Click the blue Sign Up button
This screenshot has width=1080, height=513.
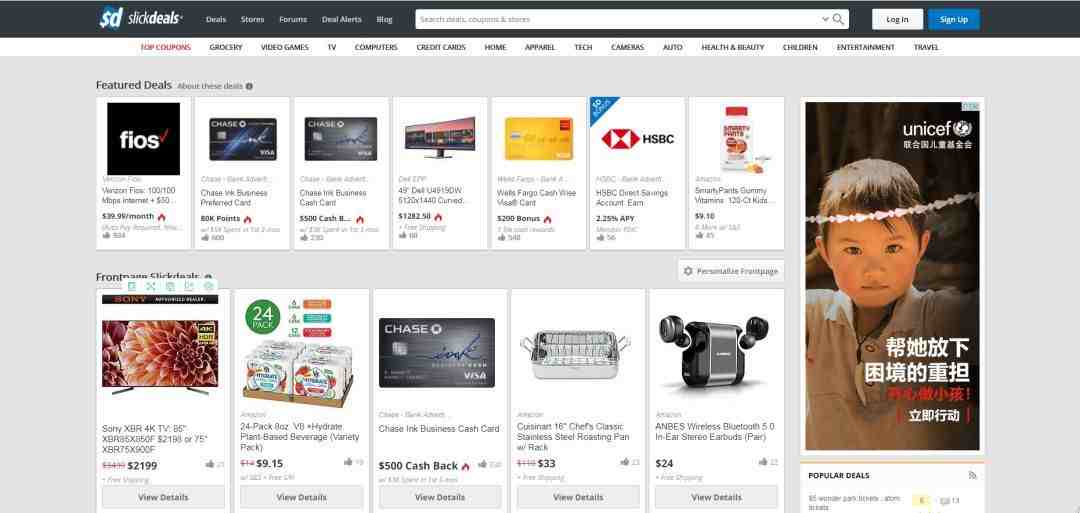(953, 19)
